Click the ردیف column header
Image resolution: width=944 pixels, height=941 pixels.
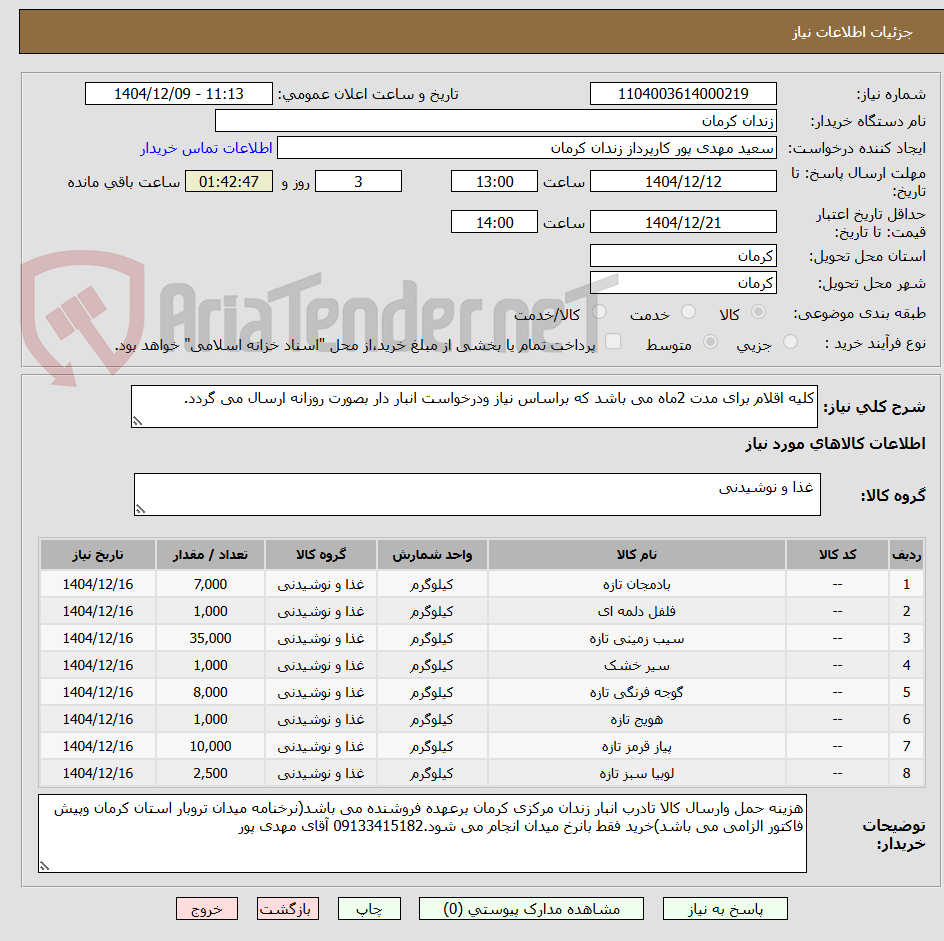click(906, 554)
